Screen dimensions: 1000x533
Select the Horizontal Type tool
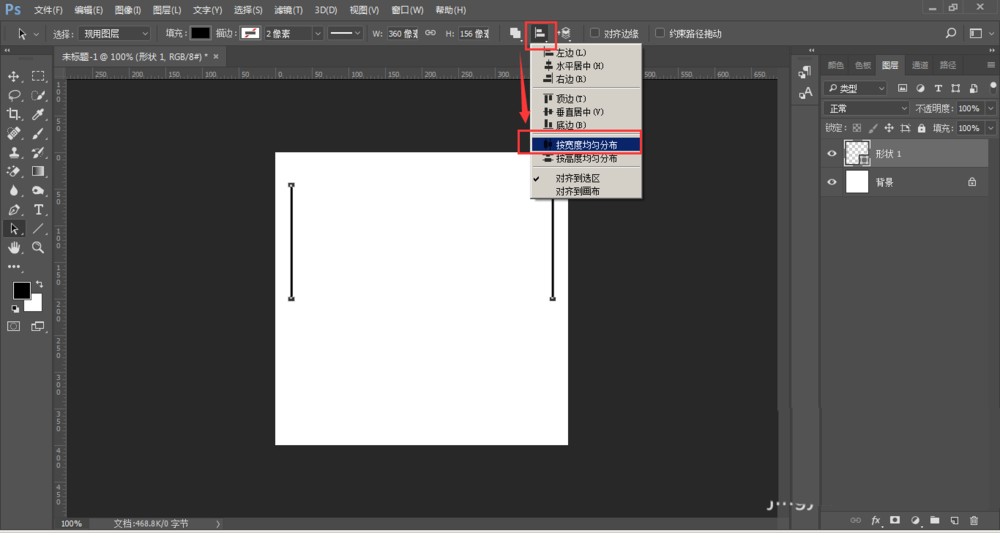tap(39, 210)
